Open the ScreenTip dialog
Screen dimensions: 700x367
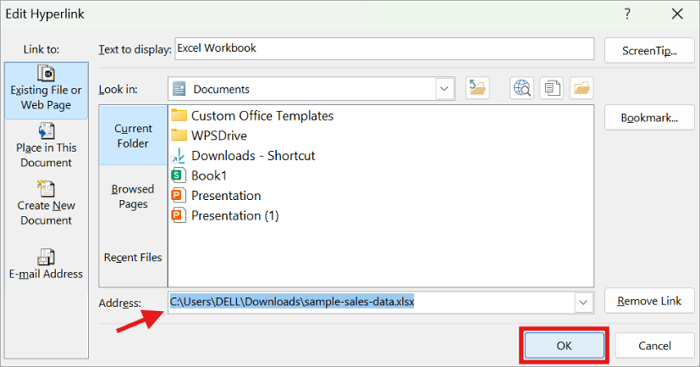point(649,50)
